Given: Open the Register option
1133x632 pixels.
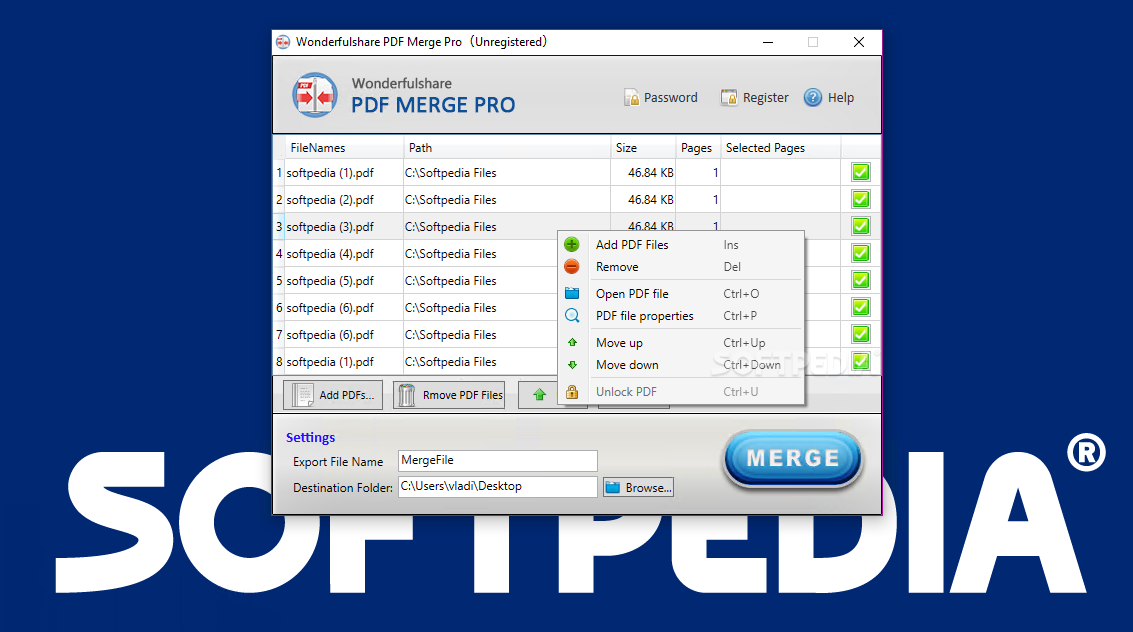Looking at the screenshot, I should pyautogui.click(x=754, y=98).
